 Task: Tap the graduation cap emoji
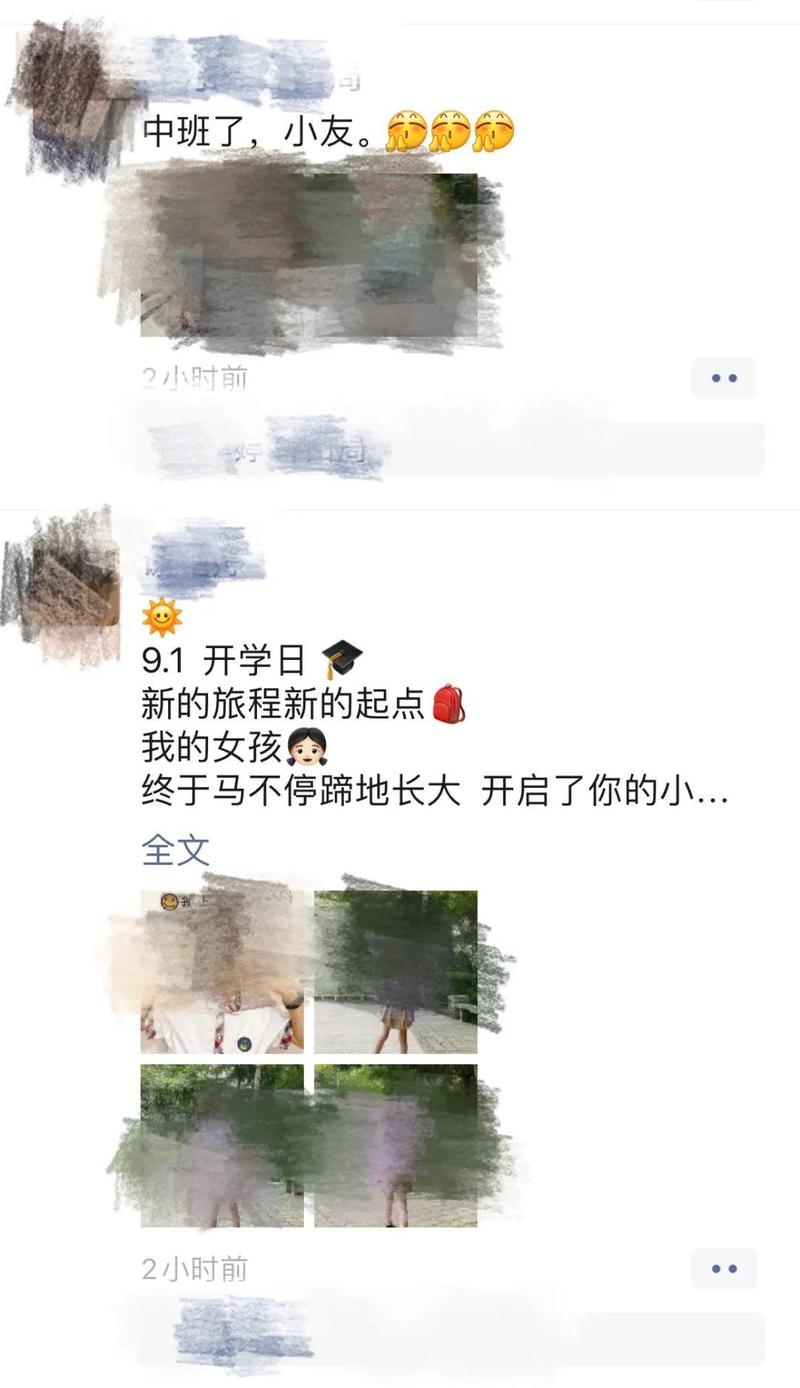click(342, 660)
